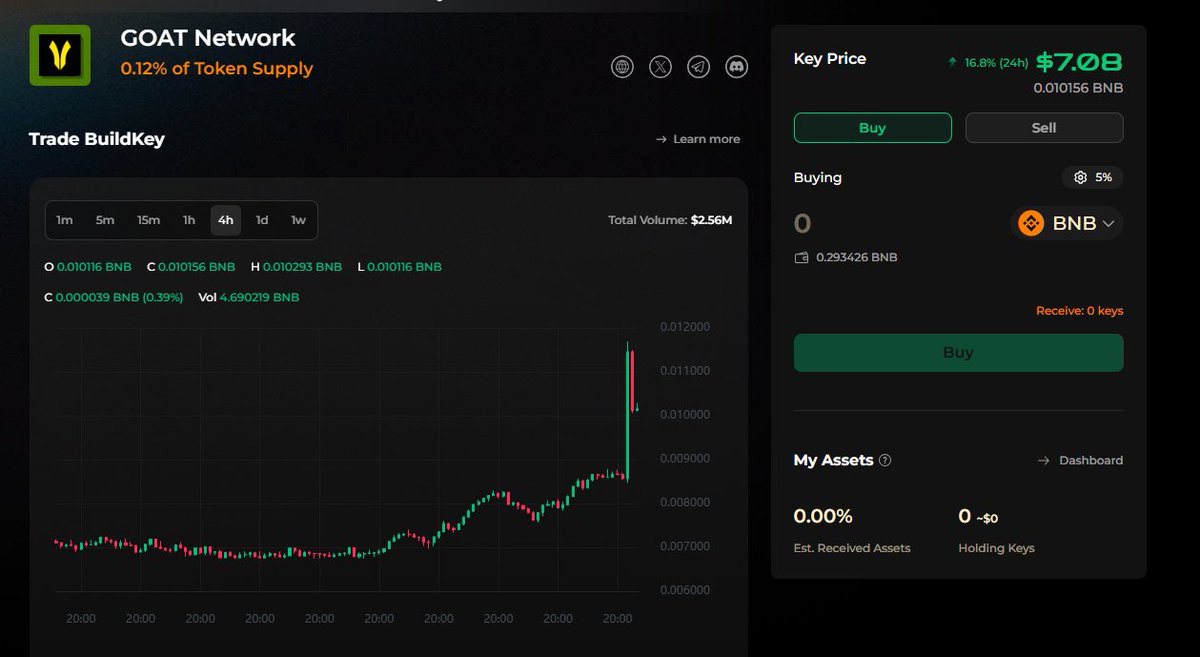Click the Dashboard arrow icon
The height and width of the screenshot is (657, 1200).
1043,460
